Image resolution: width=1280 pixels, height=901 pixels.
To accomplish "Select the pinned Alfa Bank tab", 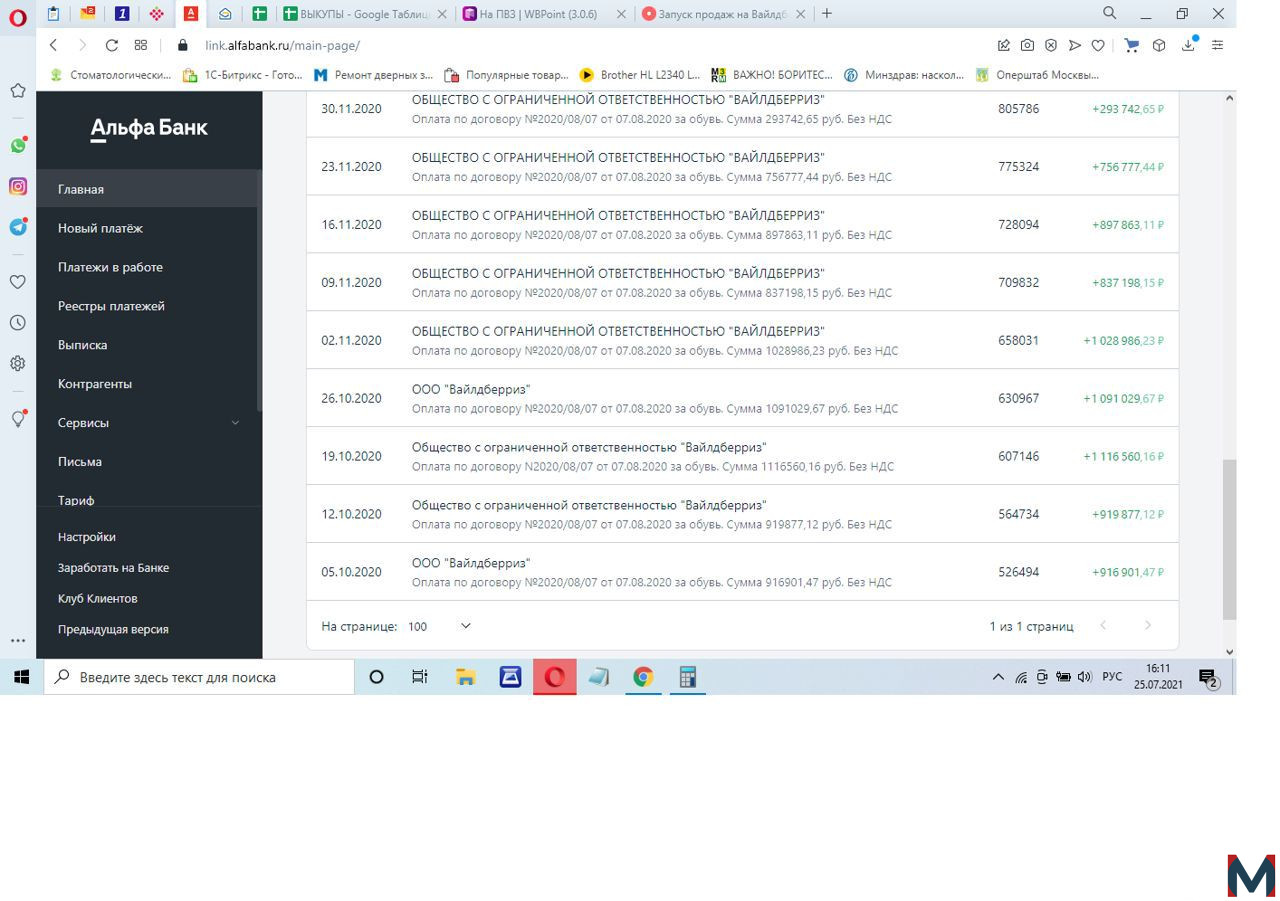I will tap(190, 14).
